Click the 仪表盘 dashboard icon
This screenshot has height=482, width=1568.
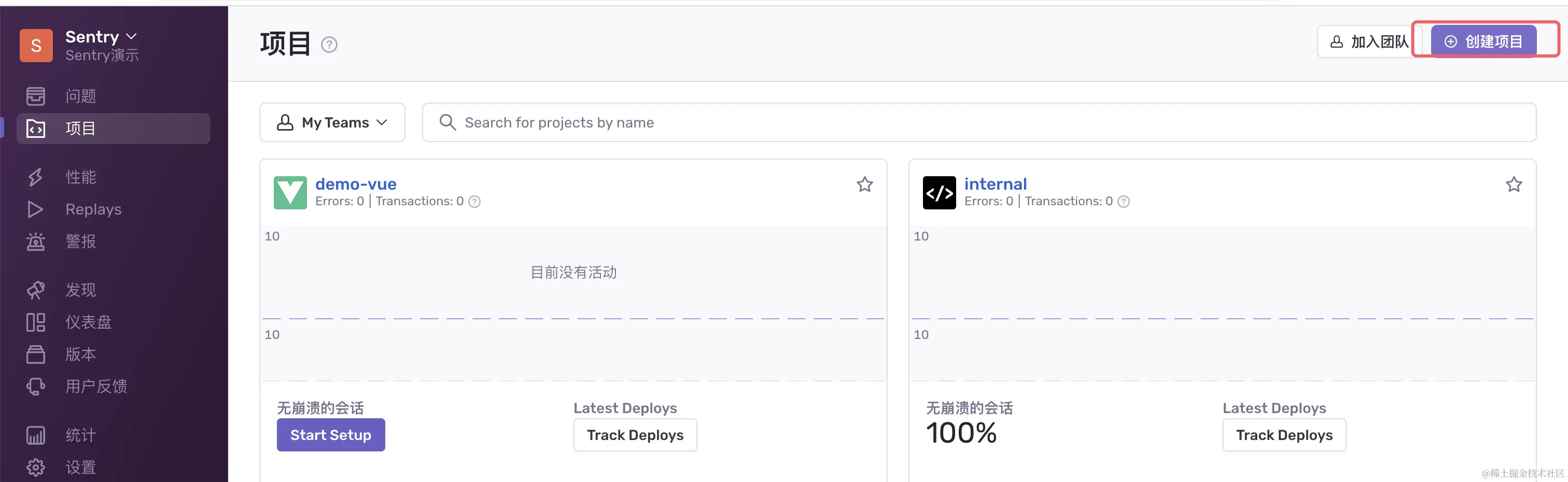35,322
